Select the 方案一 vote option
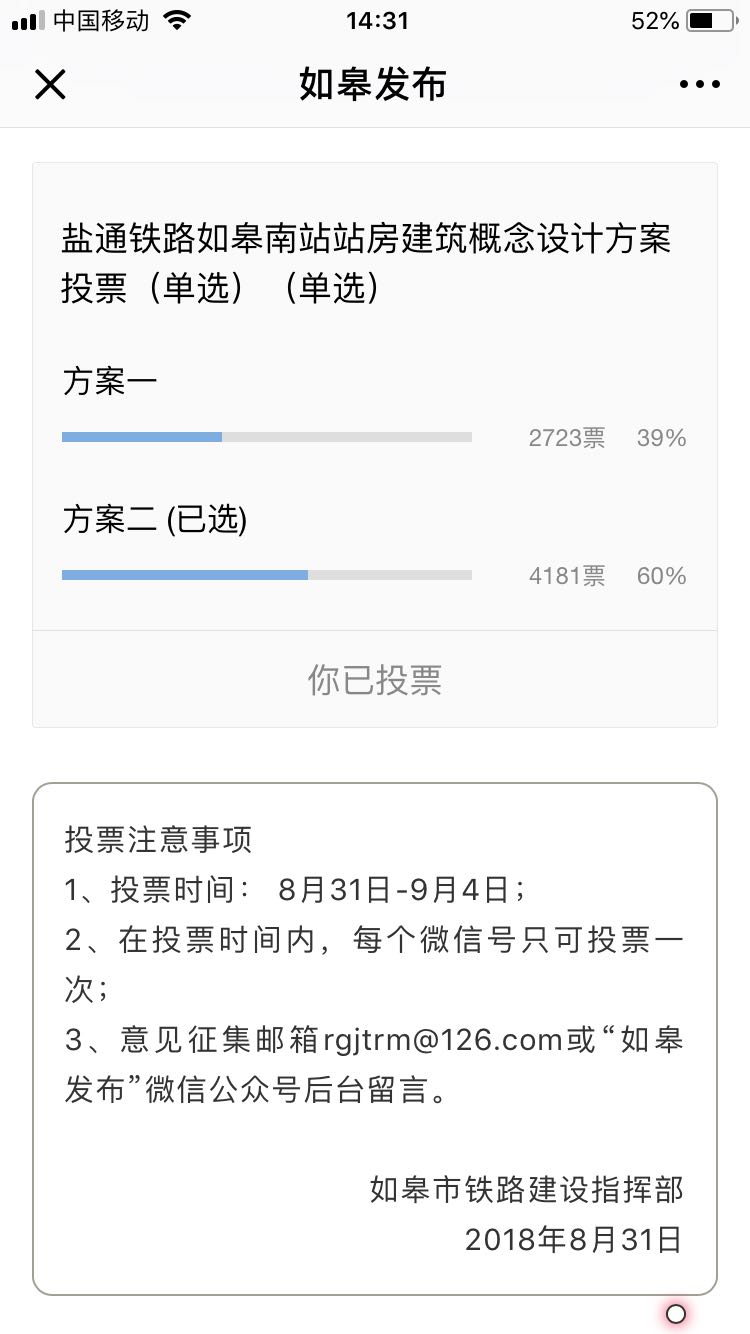The width and height of the screenshot is (750, 1334). tap(110, 382)
